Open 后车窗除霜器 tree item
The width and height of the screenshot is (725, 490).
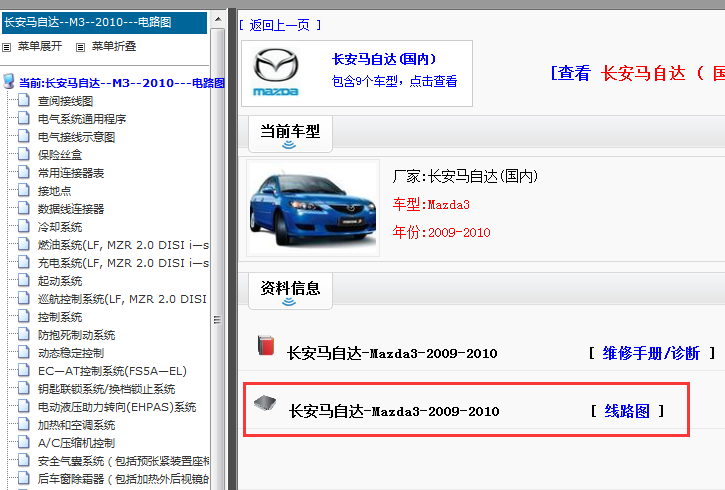[123, 479]
